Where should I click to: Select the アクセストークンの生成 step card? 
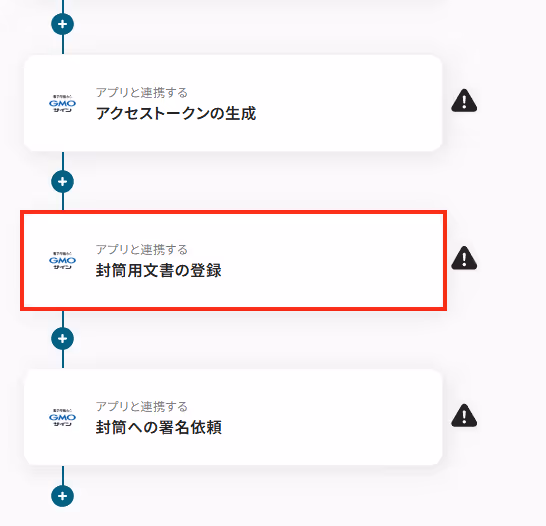(x=233, y=103)
